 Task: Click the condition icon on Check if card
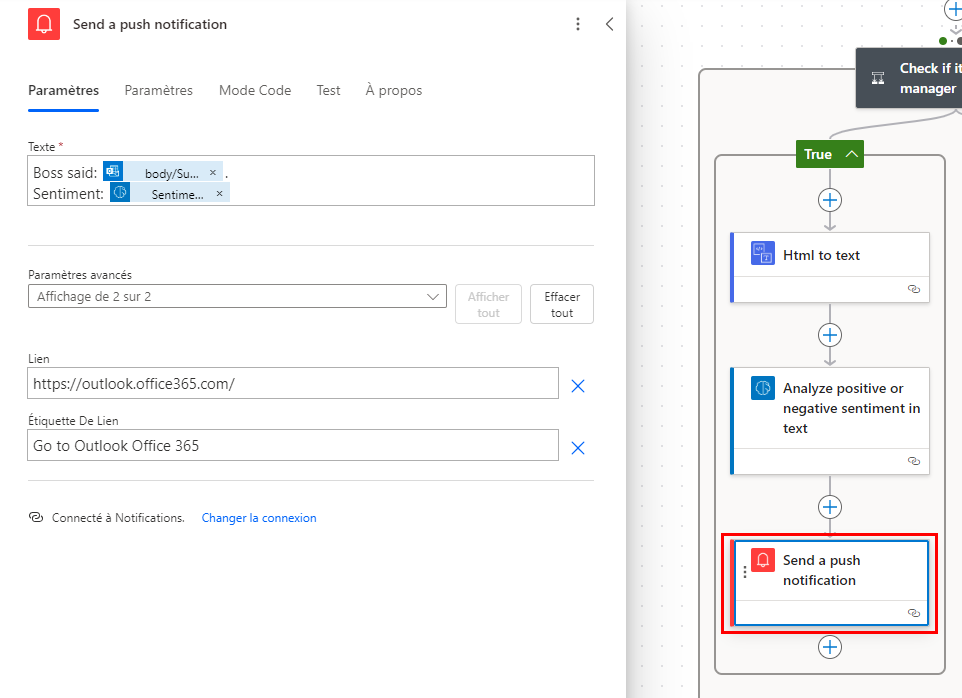coord(878,78)
